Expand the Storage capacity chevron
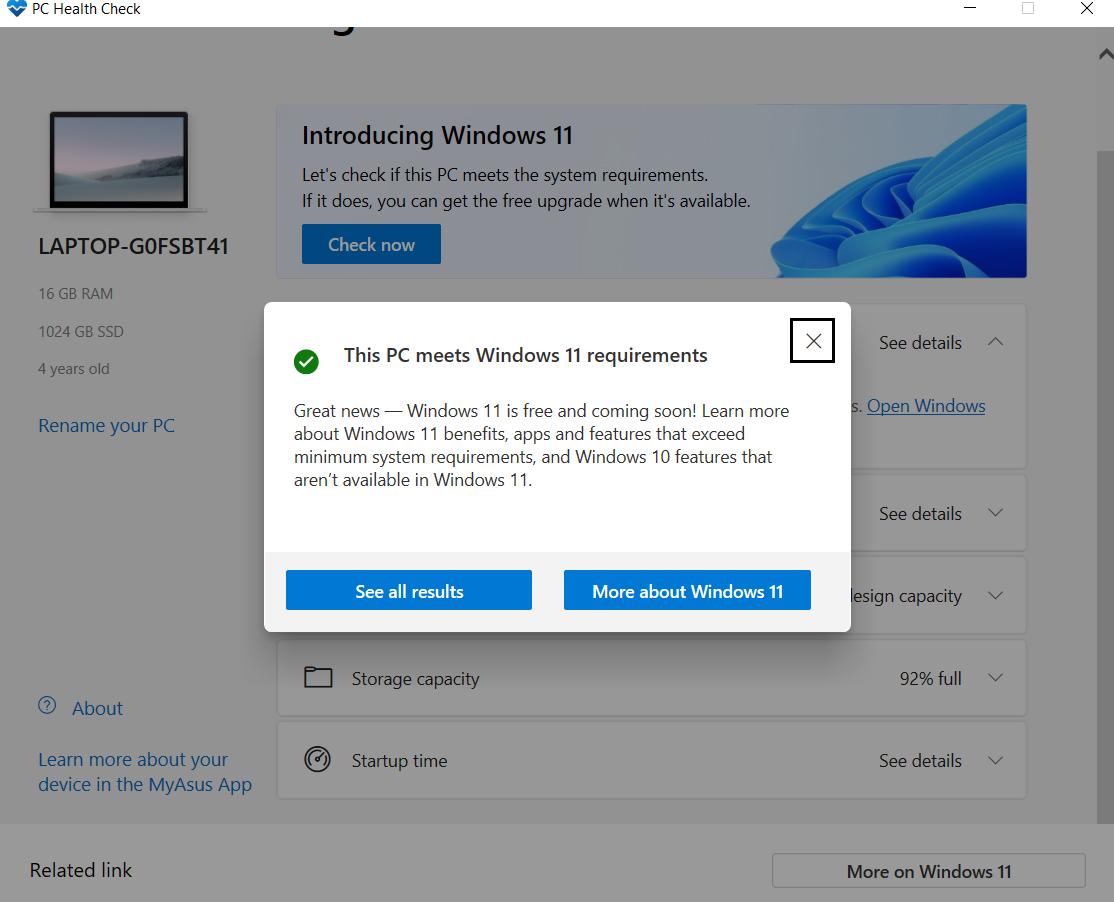 click(995, 678)
